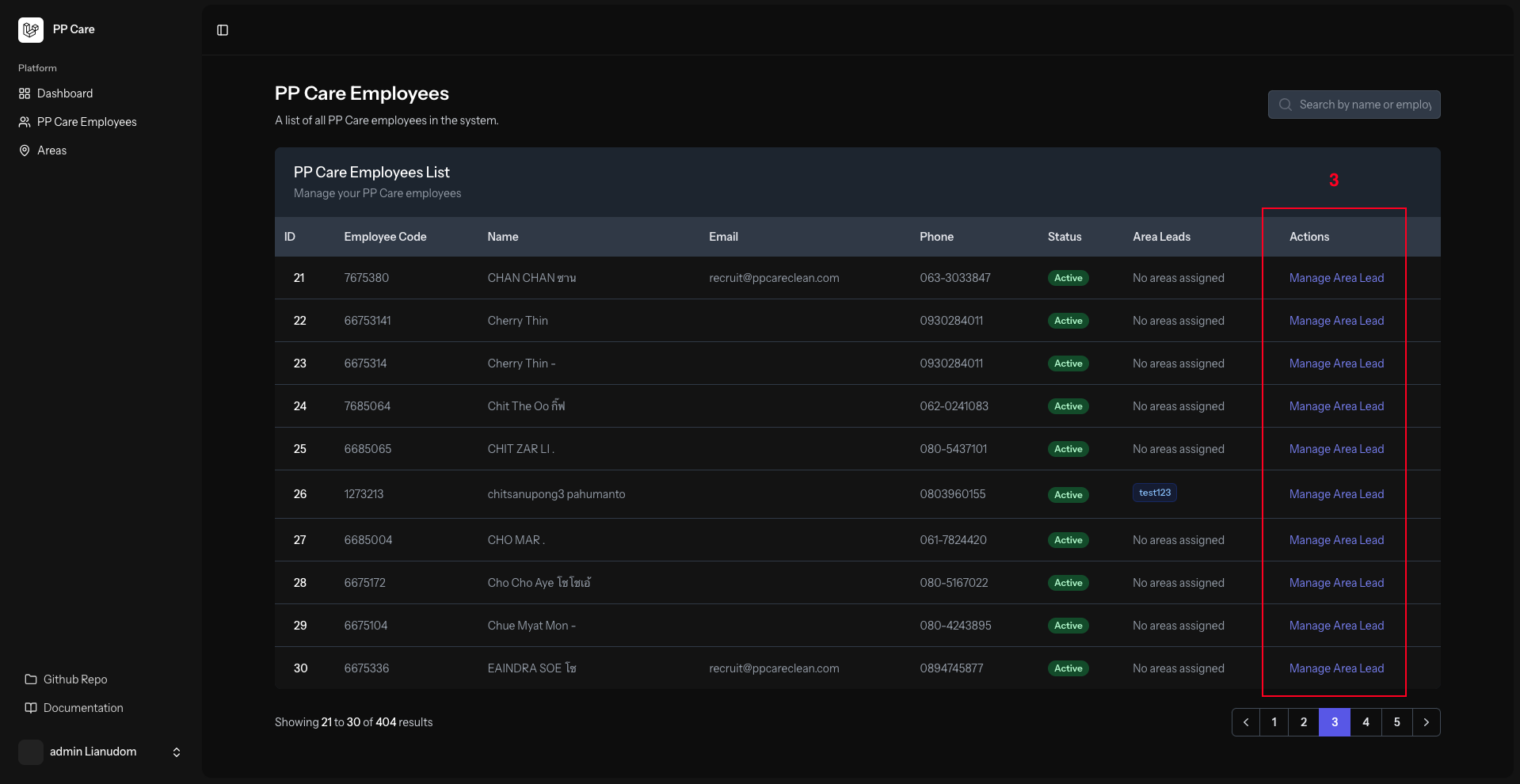1520x784 pixels.
Task: Manage Area Lead for EAINDRA SOE
Action: 1336,668
